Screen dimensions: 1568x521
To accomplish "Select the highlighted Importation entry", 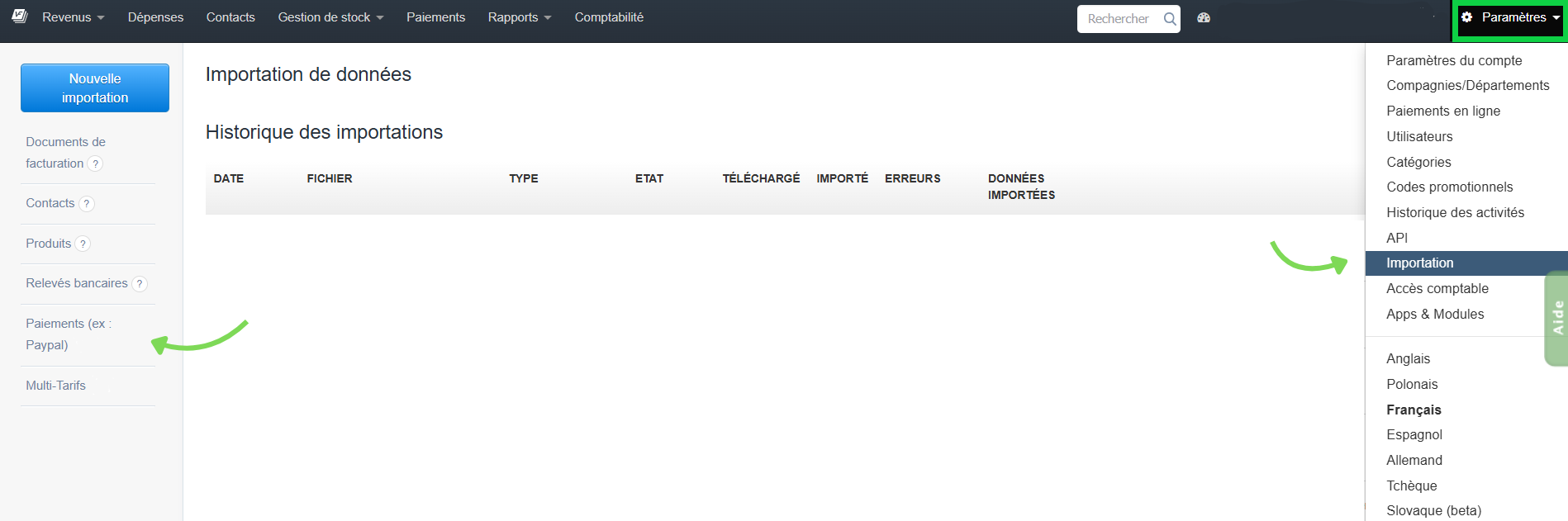I will point(1466,263).
